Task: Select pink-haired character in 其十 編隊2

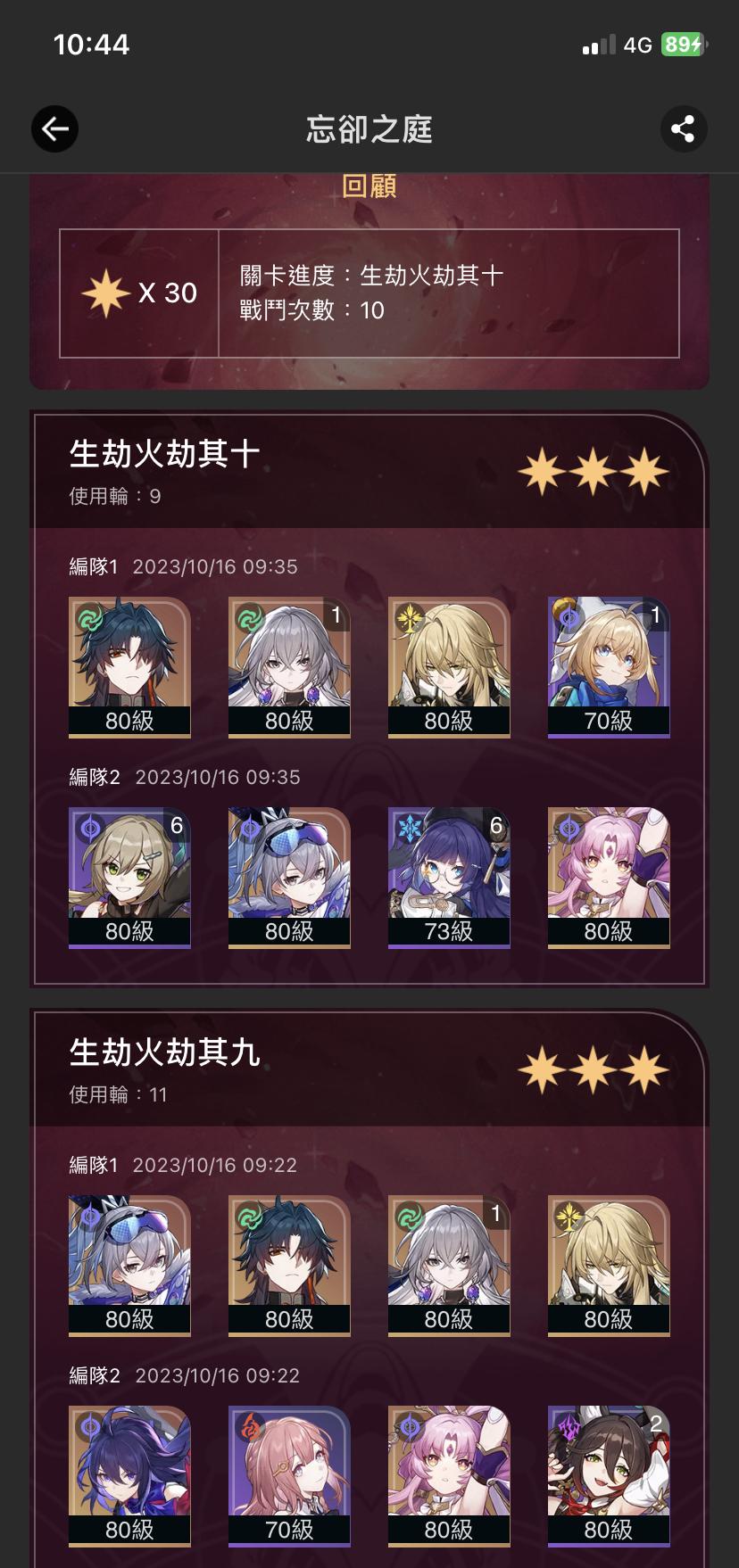Action: 609,878
